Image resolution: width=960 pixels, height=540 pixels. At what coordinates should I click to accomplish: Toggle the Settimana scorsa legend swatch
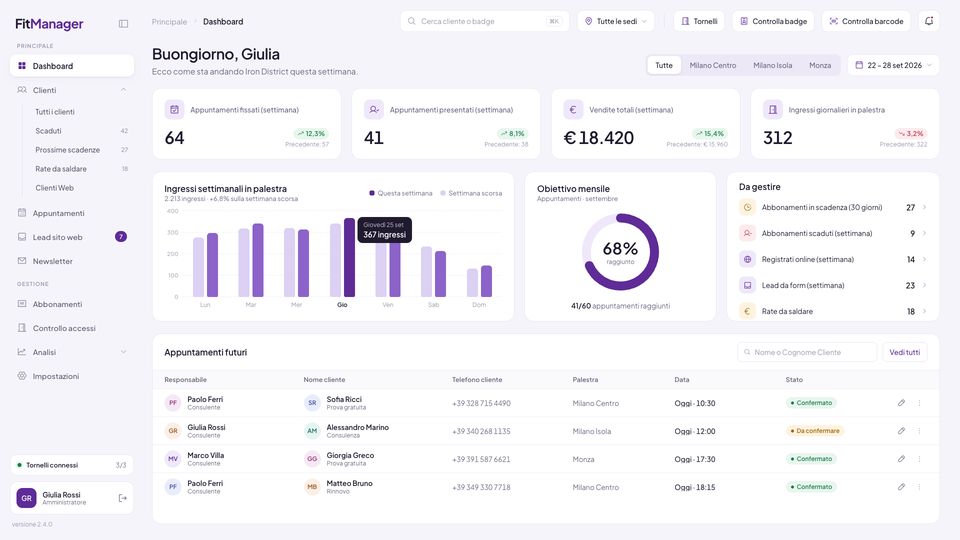[x=443, y=193]
